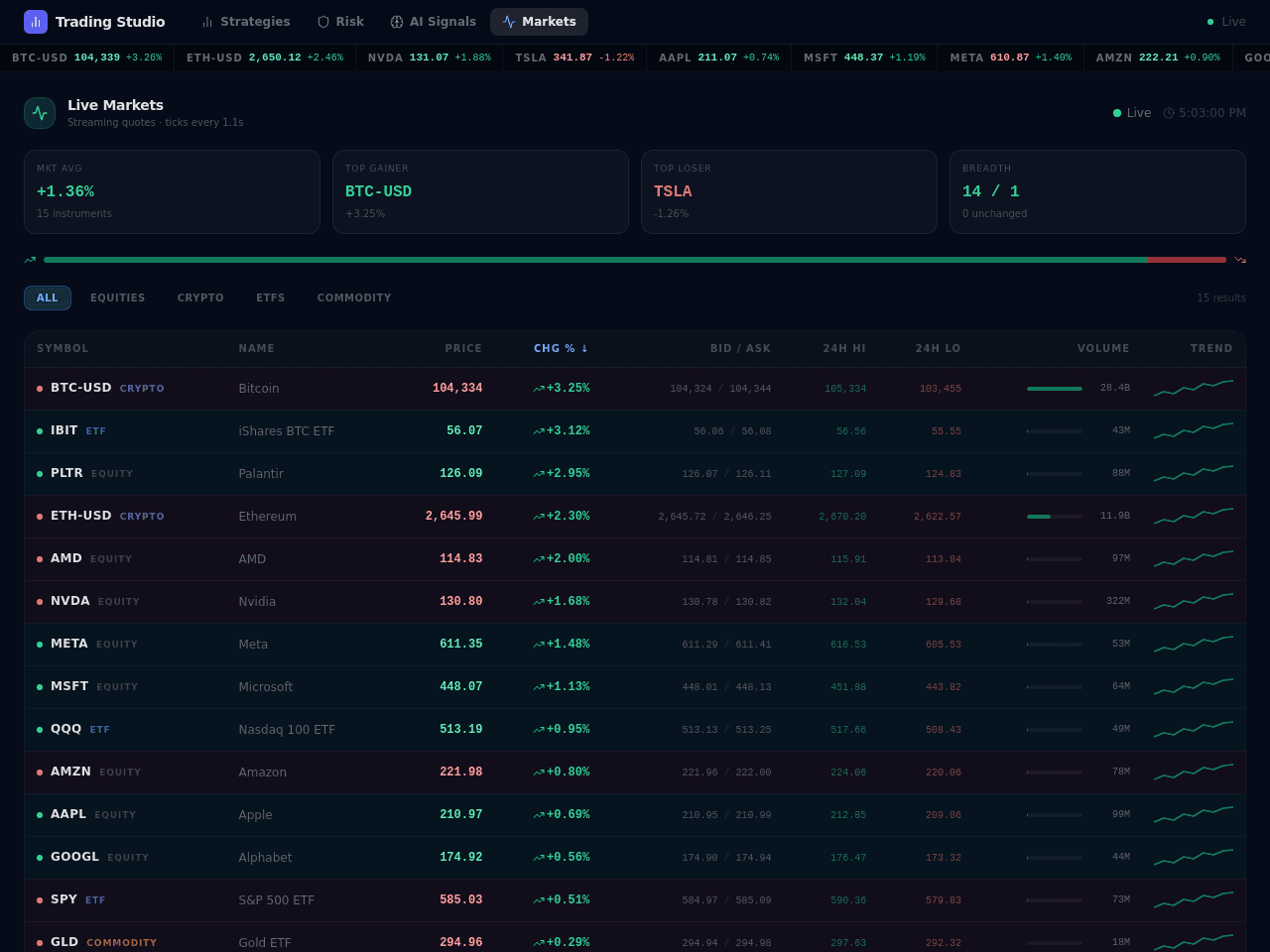Open the BREADTH 14 / 1 card
Screen dimensions: 1270x952
click(x=1097, y=191)
